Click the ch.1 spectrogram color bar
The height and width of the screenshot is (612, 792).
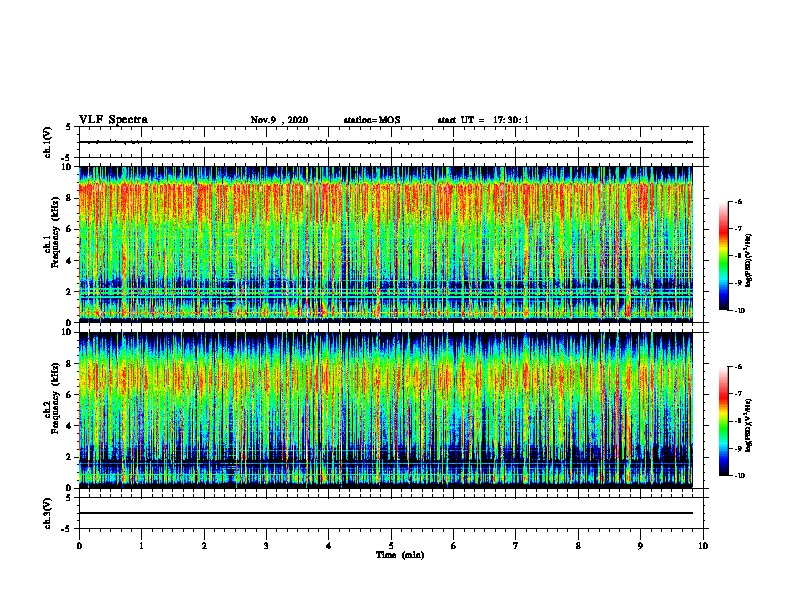[724, 256]
